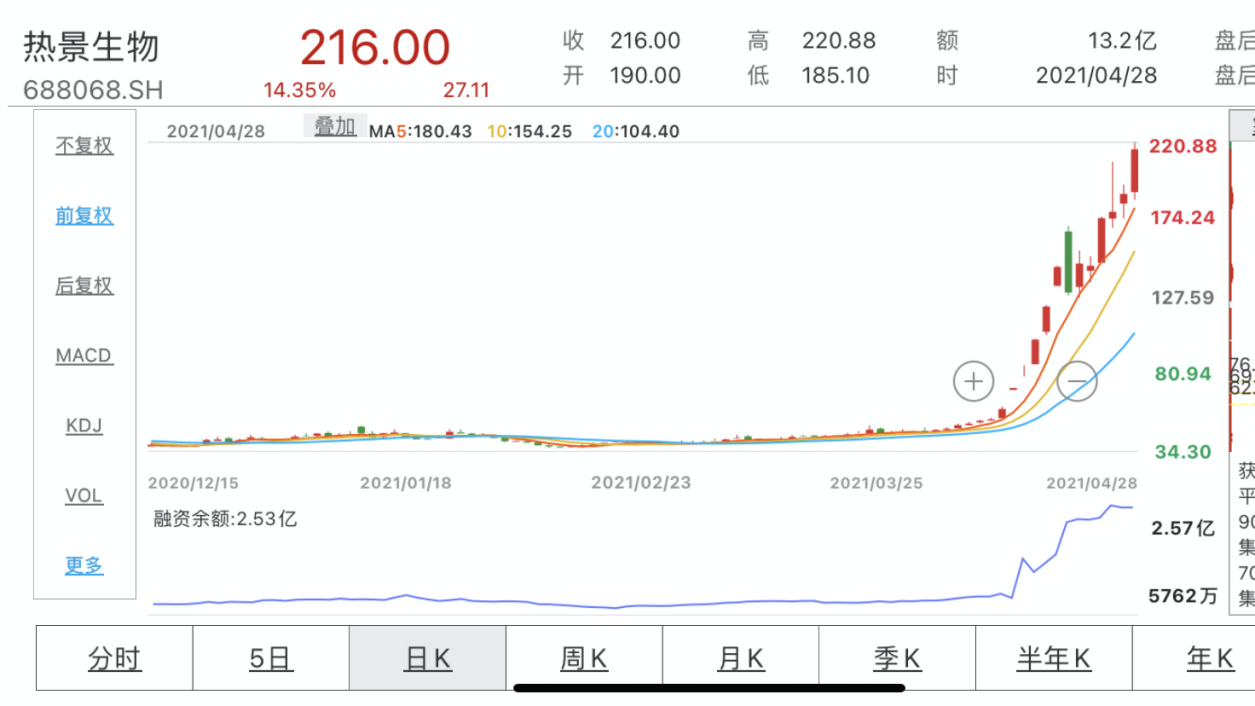Click the MA10 value 154.25
The height and width of the screenshot is (706, 1255).
pos(544,131)
